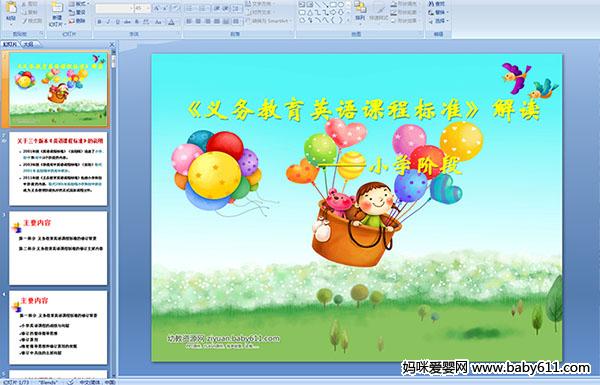Viewport: 600px width, 385px height.
Task: Toggle Bold formatting
Action: 99,22
